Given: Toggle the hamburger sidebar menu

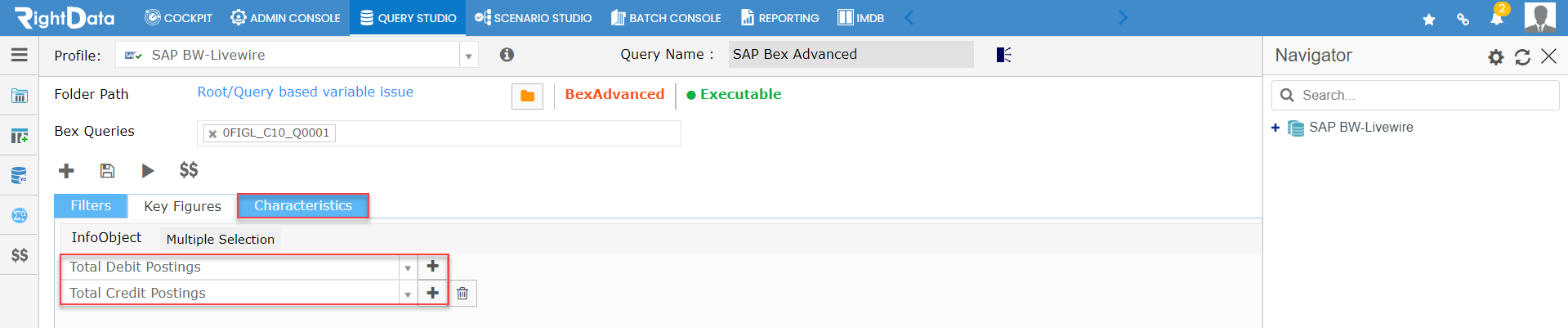Looking at the screenshot, I should [x=20, y=55].
